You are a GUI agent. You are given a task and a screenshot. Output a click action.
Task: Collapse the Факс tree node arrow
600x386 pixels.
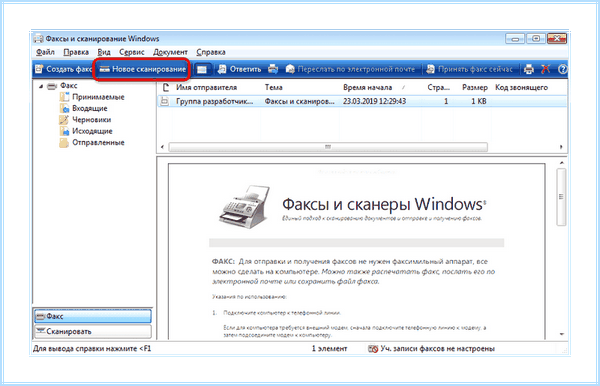[x=41, y=86]
